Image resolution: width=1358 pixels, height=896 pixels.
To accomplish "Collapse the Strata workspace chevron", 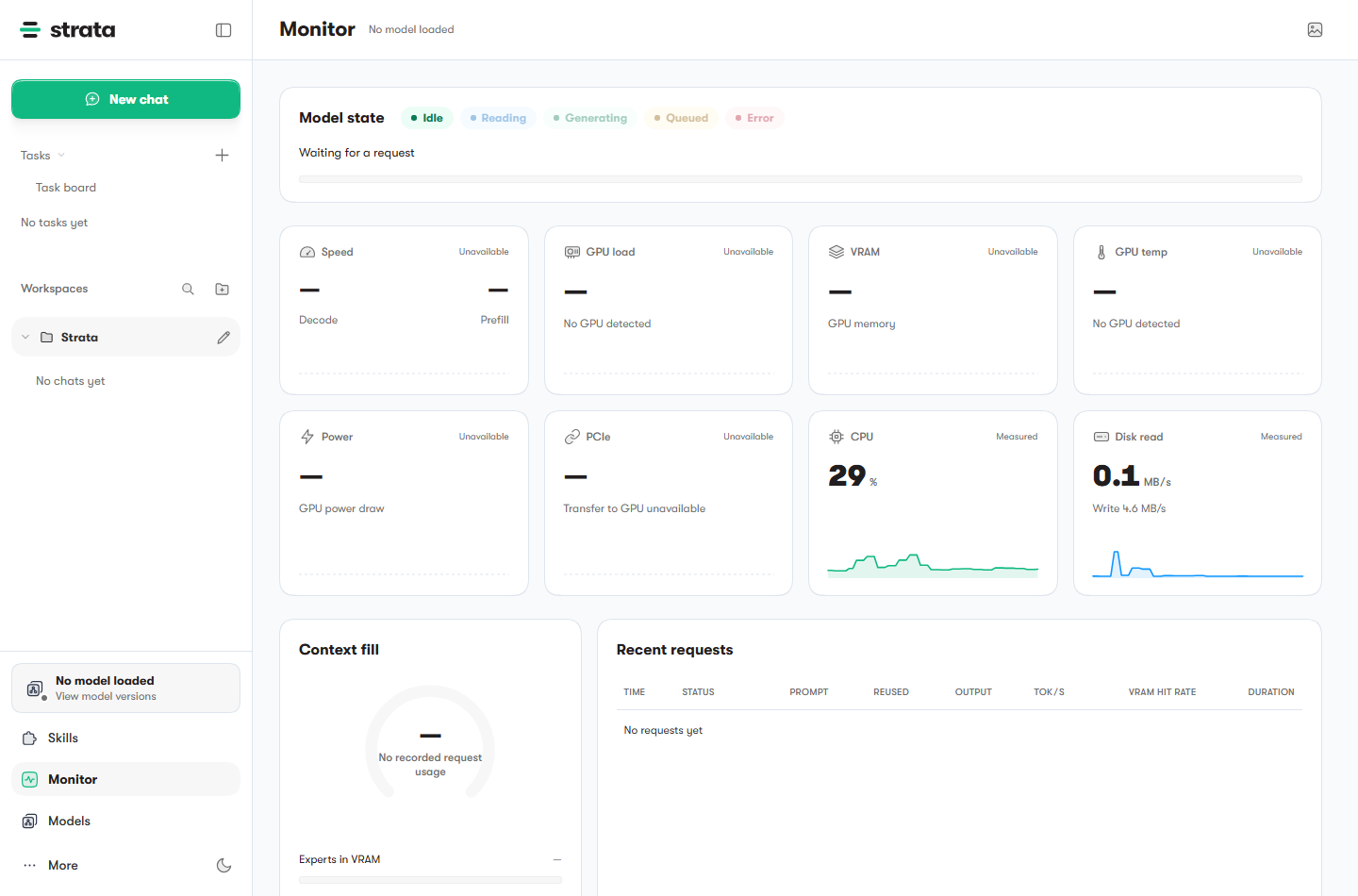I will coord(25,338).
